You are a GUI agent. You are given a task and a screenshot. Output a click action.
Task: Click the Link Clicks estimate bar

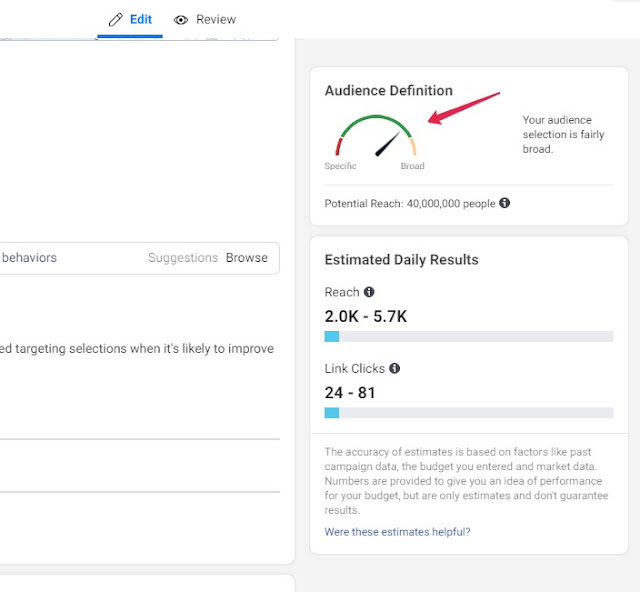point(468,413)
